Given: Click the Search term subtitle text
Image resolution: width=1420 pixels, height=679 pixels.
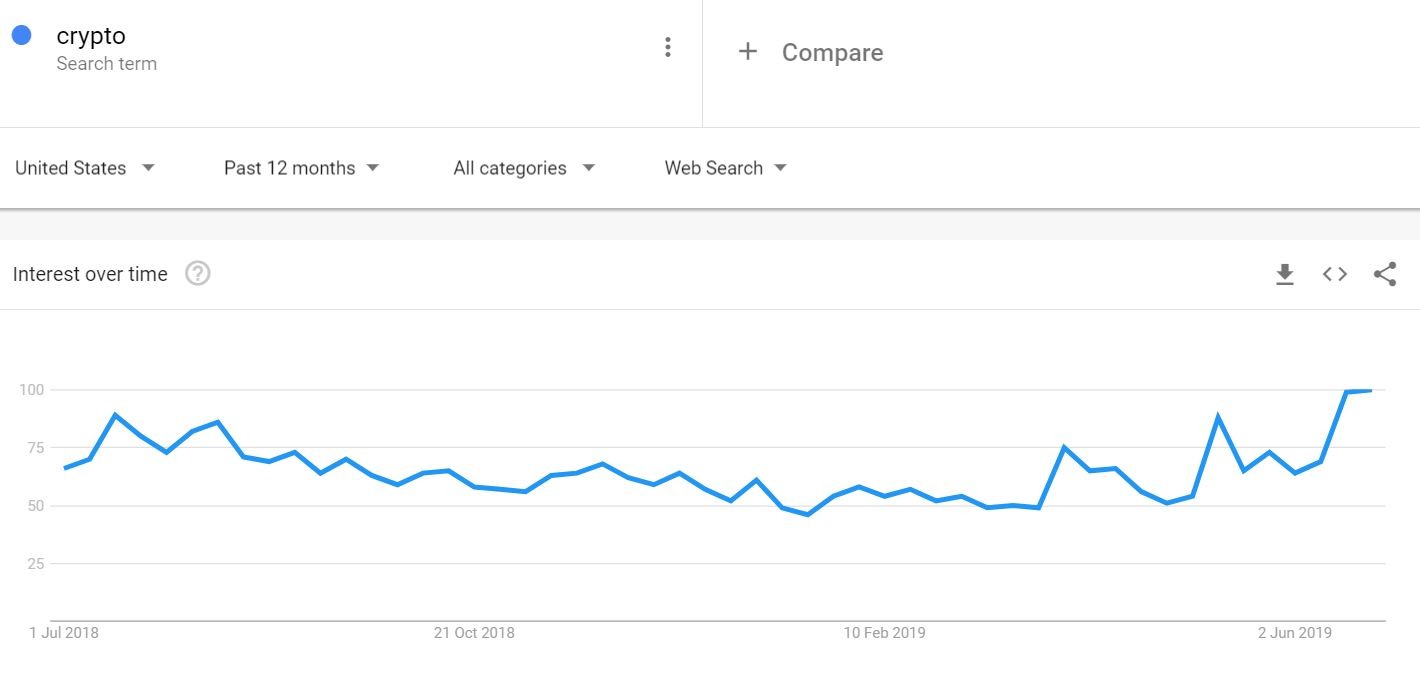Looking at the screenshot, I should [x=107, y=64].
